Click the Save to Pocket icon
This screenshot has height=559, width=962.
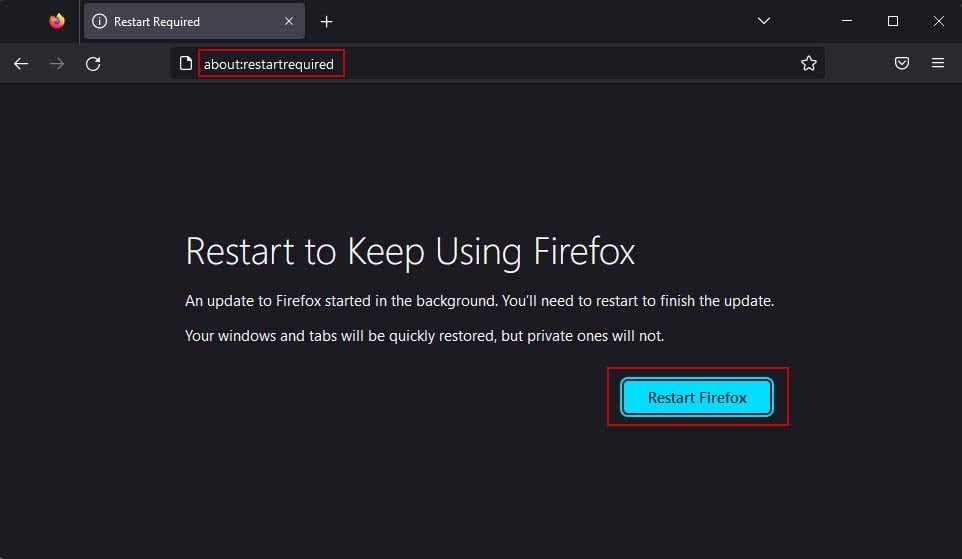click(x=901, y=63)
